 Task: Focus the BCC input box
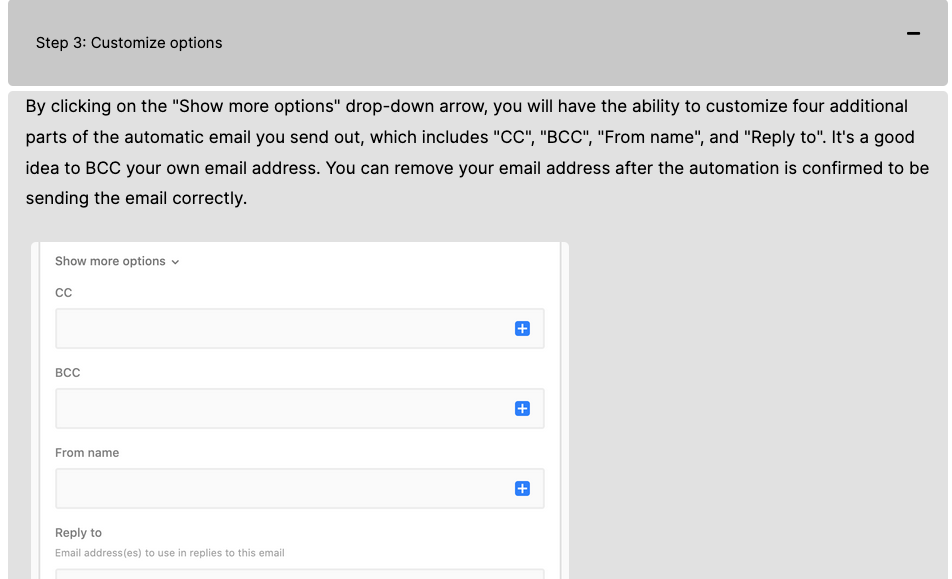(x=299, y=408)
